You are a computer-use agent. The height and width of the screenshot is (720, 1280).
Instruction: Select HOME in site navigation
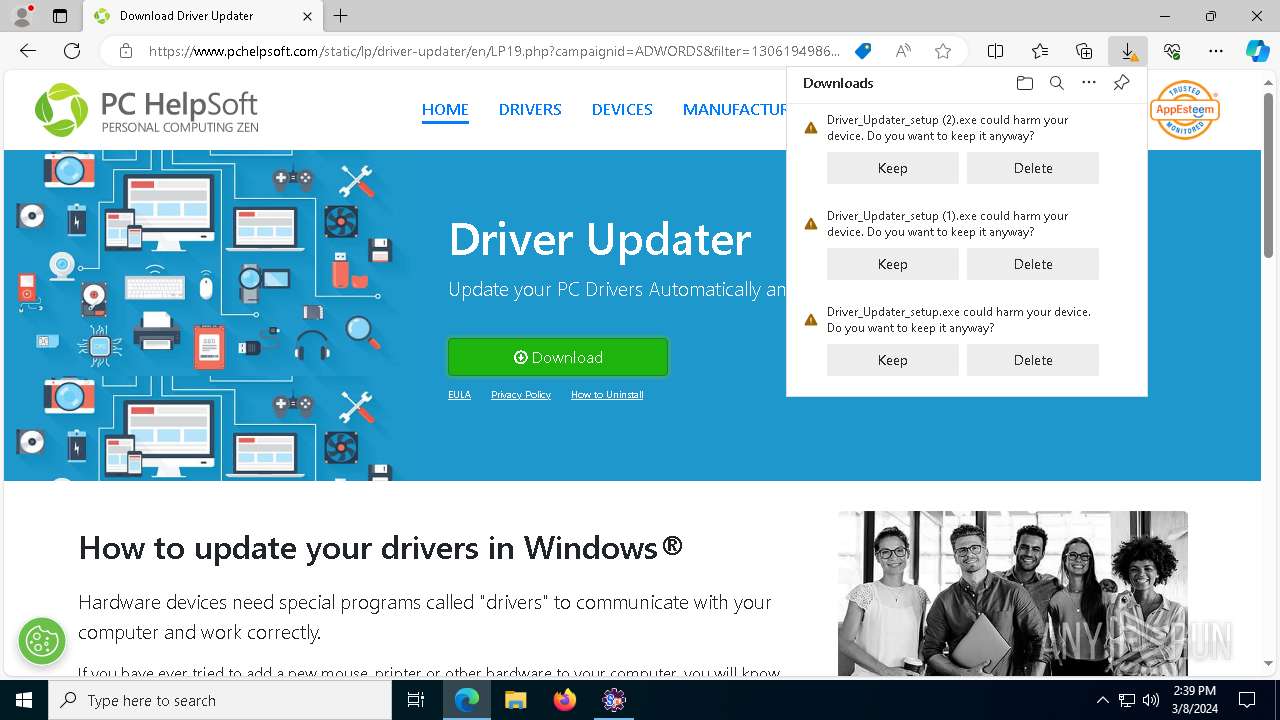tap(445, 110)
